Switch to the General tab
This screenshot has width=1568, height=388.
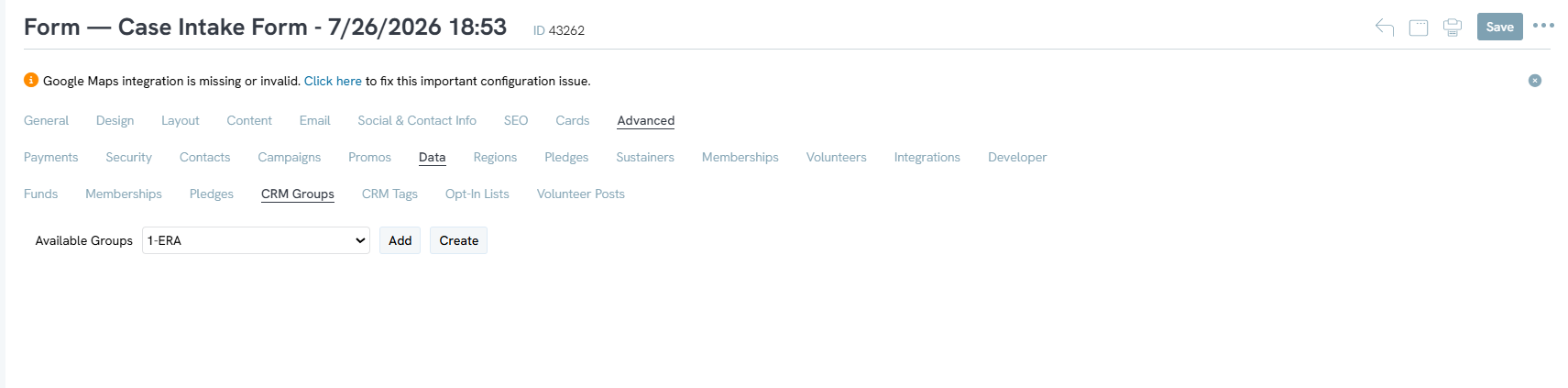pyautogui.click(x=46, y=120)
